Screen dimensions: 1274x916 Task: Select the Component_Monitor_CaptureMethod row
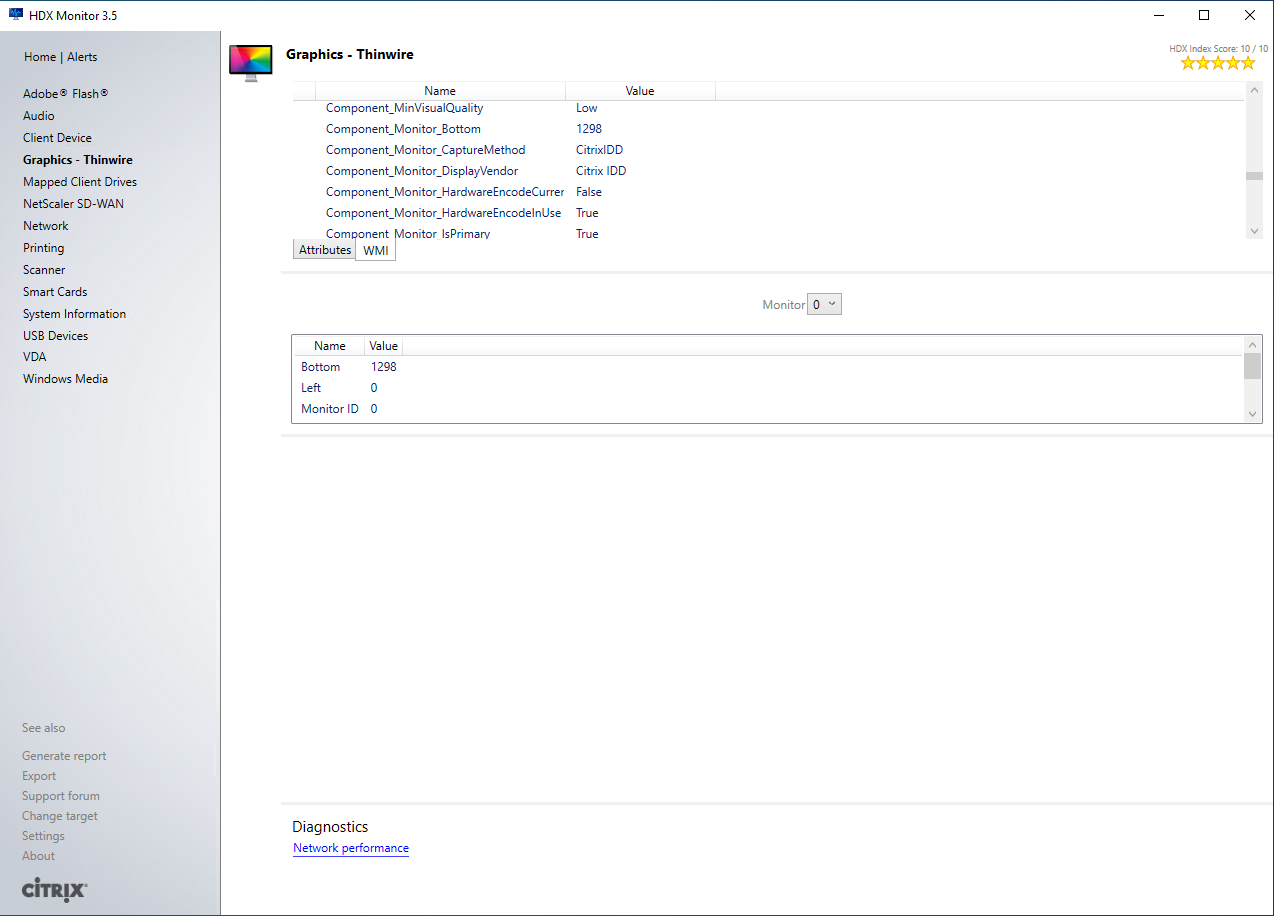click(x=425, y=150)
